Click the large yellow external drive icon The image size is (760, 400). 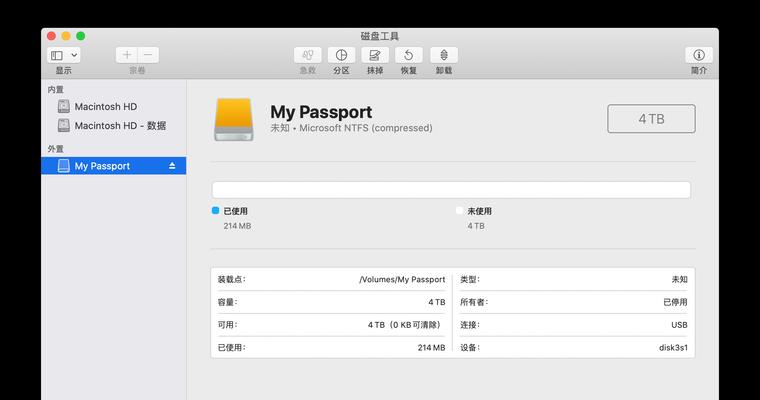(x=234, y=120)
